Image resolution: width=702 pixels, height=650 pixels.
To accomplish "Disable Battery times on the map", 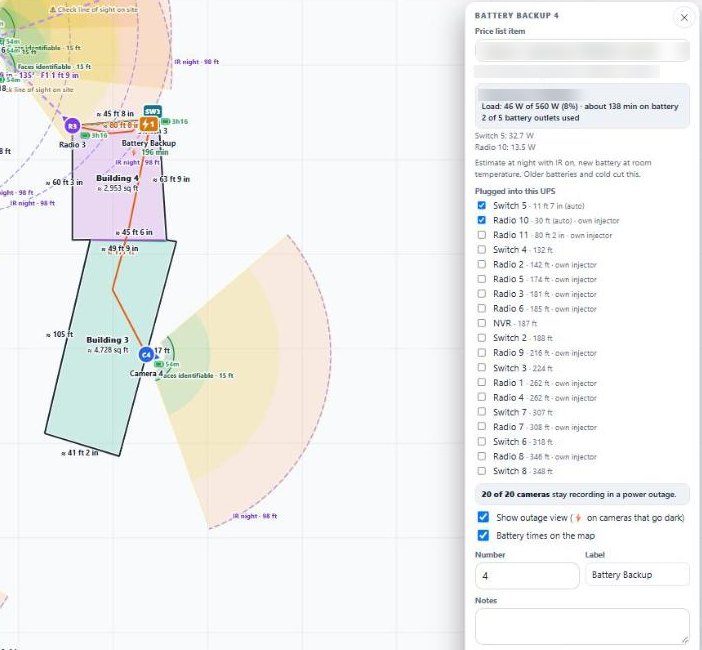I will click(x=483, y=535).
